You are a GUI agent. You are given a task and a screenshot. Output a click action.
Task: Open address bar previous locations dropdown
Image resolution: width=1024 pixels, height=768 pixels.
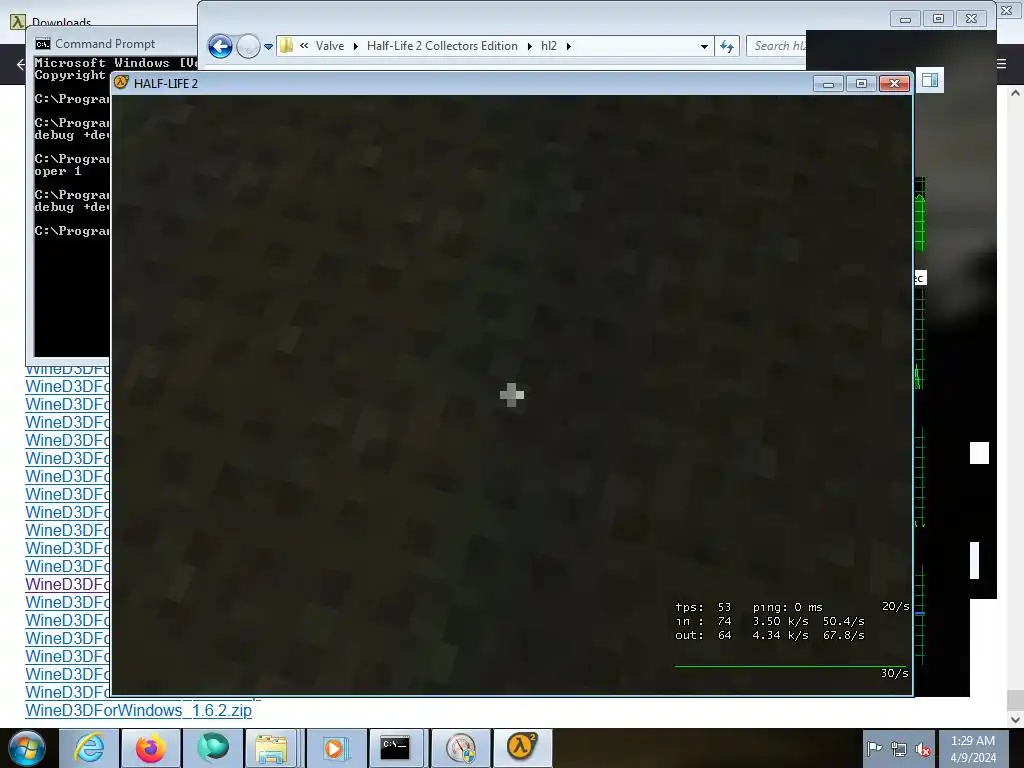tap(704, 47)
